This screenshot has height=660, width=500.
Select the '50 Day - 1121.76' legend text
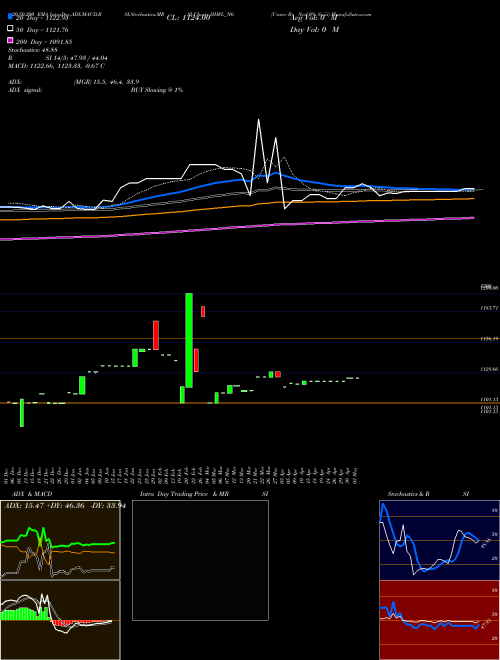click(x=42, y=30)
